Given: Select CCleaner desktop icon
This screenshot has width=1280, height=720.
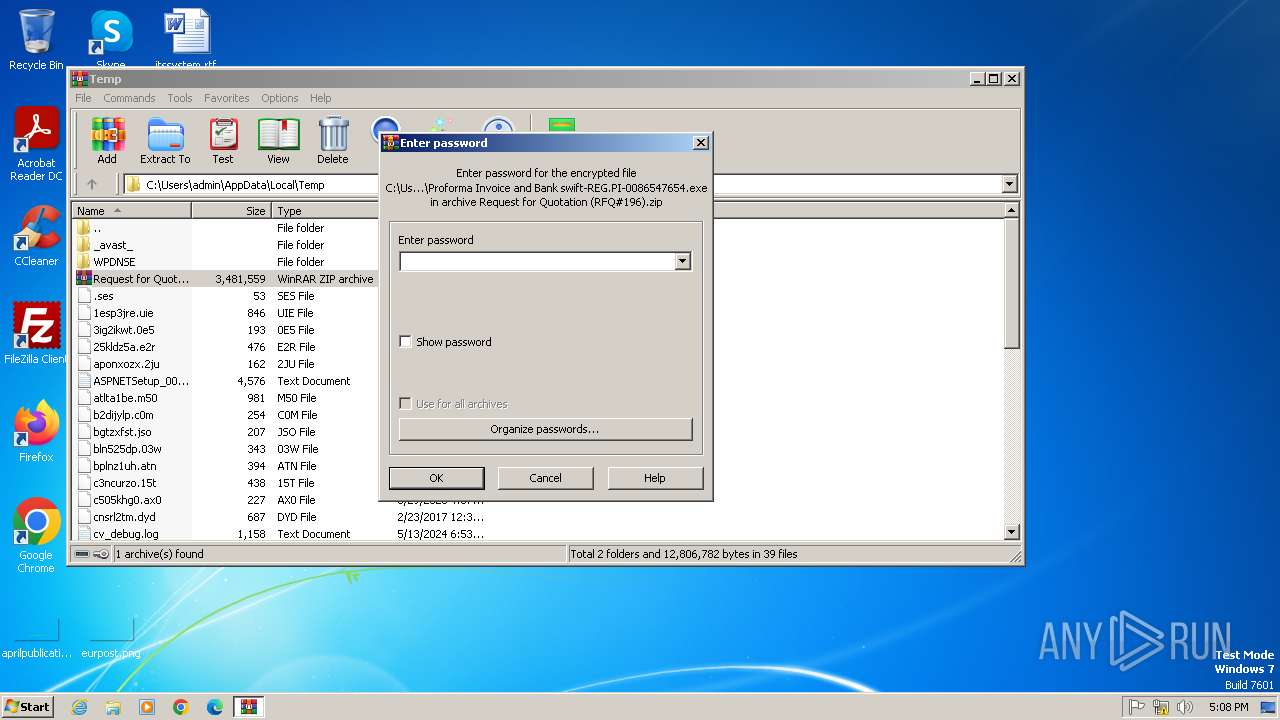Looking at the screenshot, I should (36, 236).
